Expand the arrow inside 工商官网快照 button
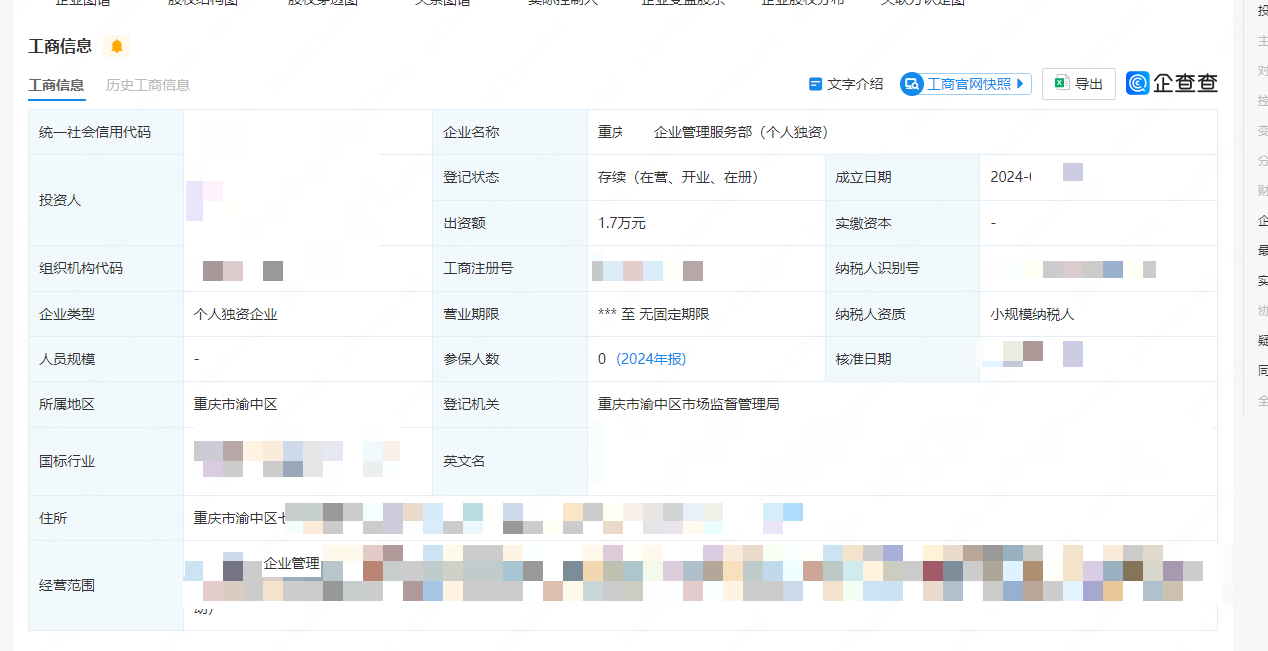Image resolution: width=1268 pixels, height=651 pixels. tap(1019, 84)
